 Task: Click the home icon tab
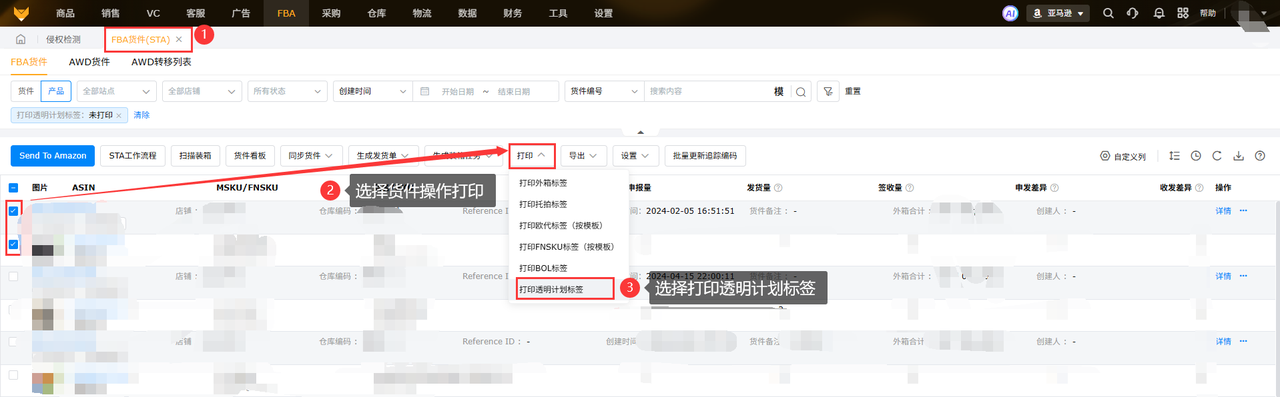pyautogui.click(x=20, y=39)
